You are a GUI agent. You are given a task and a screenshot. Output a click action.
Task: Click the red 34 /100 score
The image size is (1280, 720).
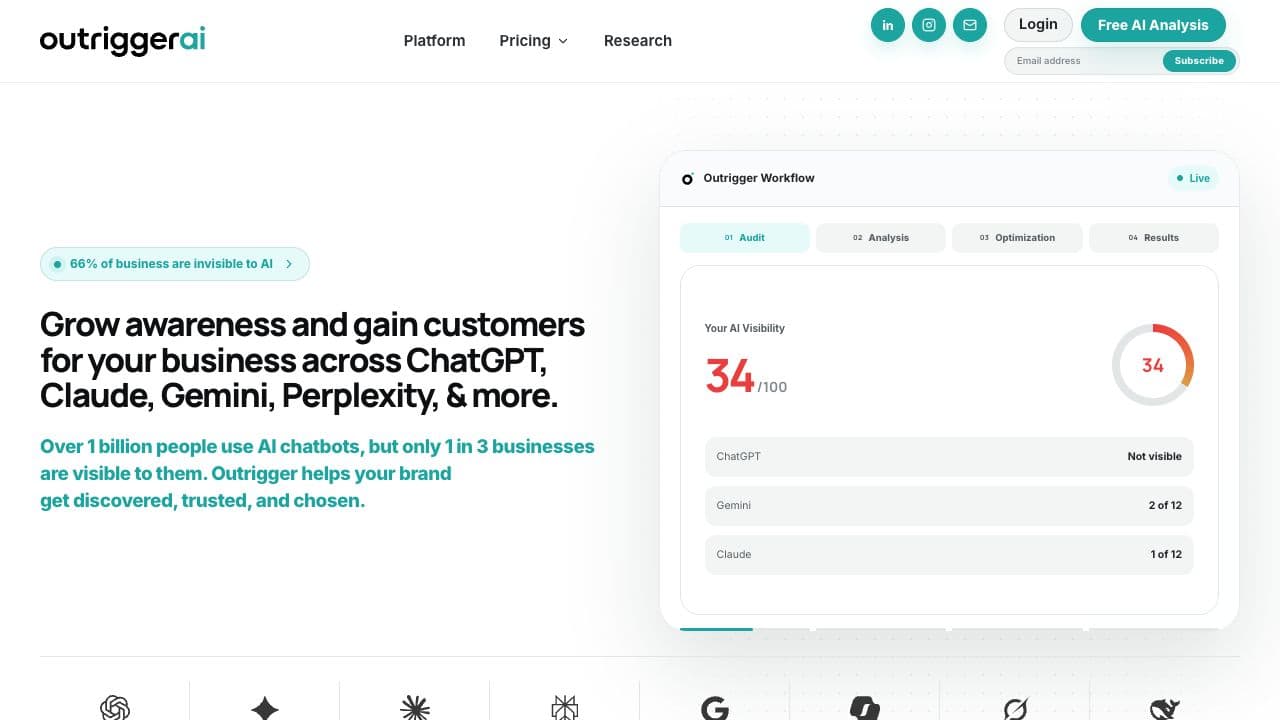click(746, 378)
